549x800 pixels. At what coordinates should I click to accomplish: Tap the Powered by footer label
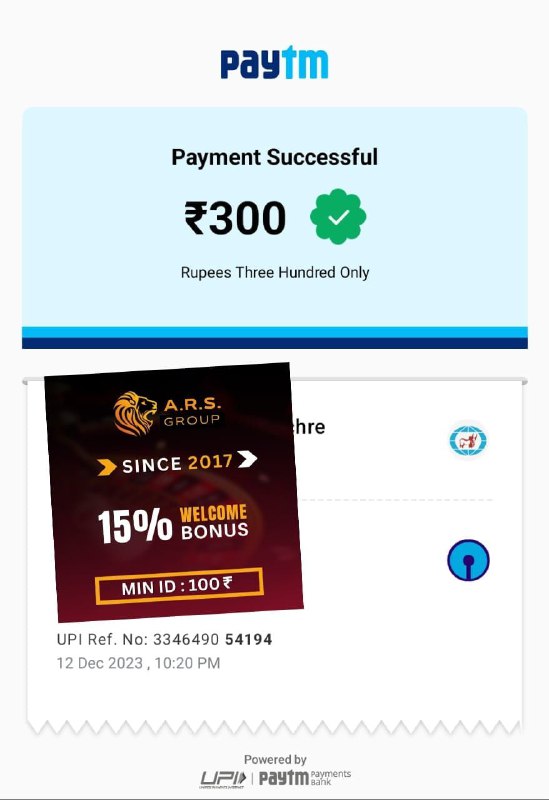(x=275, y=760)
